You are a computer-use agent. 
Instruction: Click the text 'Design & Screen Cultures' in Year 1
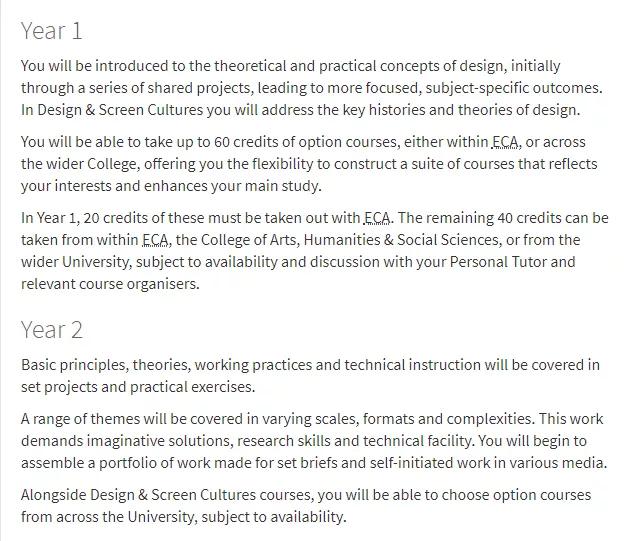click(x=120, y=110)
